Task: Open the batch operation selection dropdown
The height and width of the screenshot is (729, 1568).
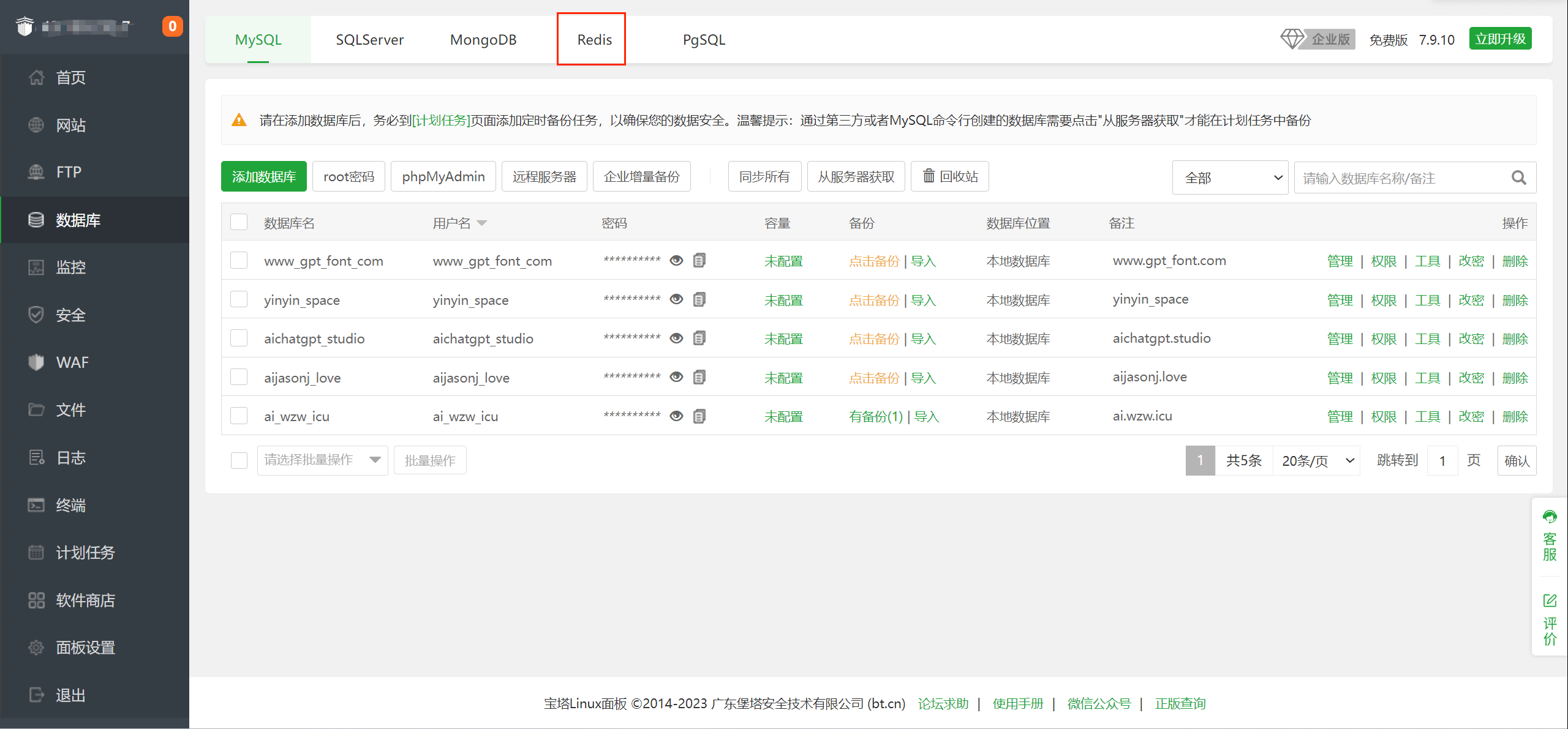Action: pos(322,460)
